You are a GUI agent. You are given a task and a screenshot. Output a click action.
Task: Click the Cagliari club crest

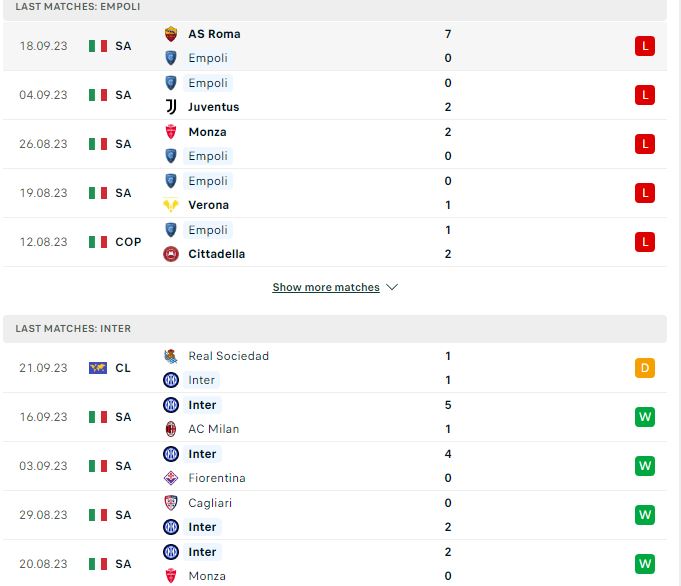[171, 503]
